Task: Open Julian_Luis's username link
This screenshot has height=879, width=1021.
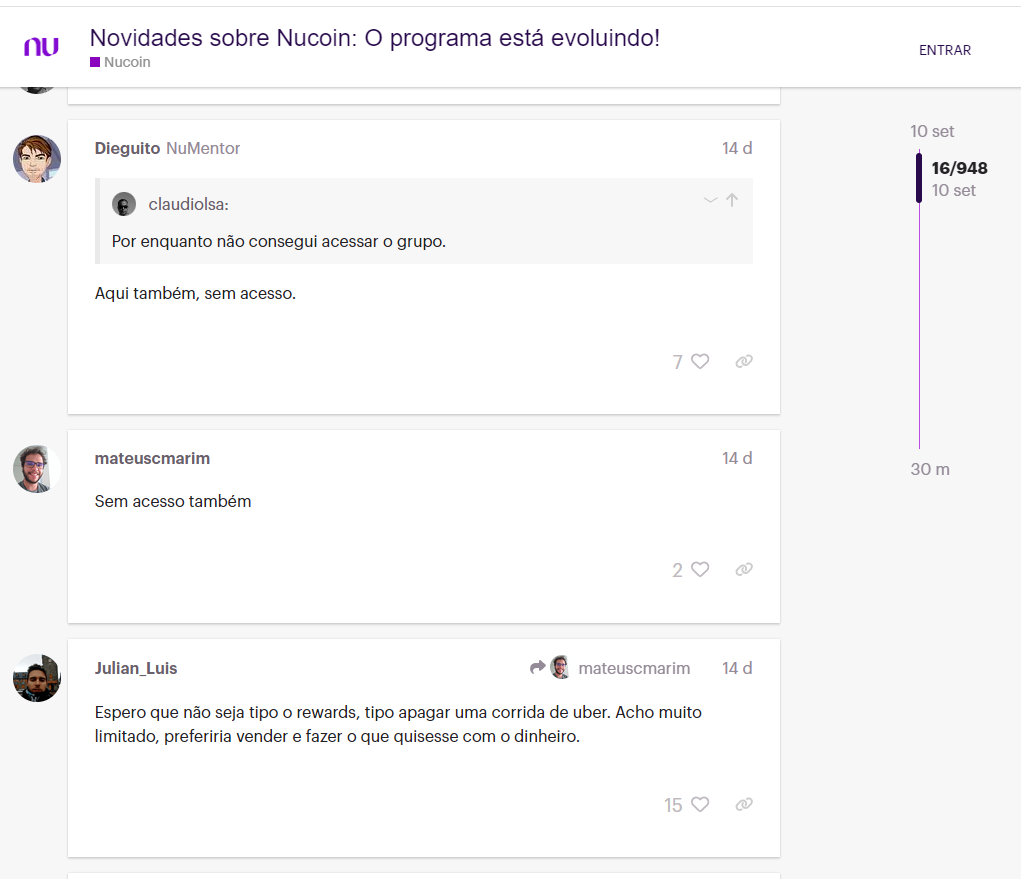Action: (x=135, y=668)
